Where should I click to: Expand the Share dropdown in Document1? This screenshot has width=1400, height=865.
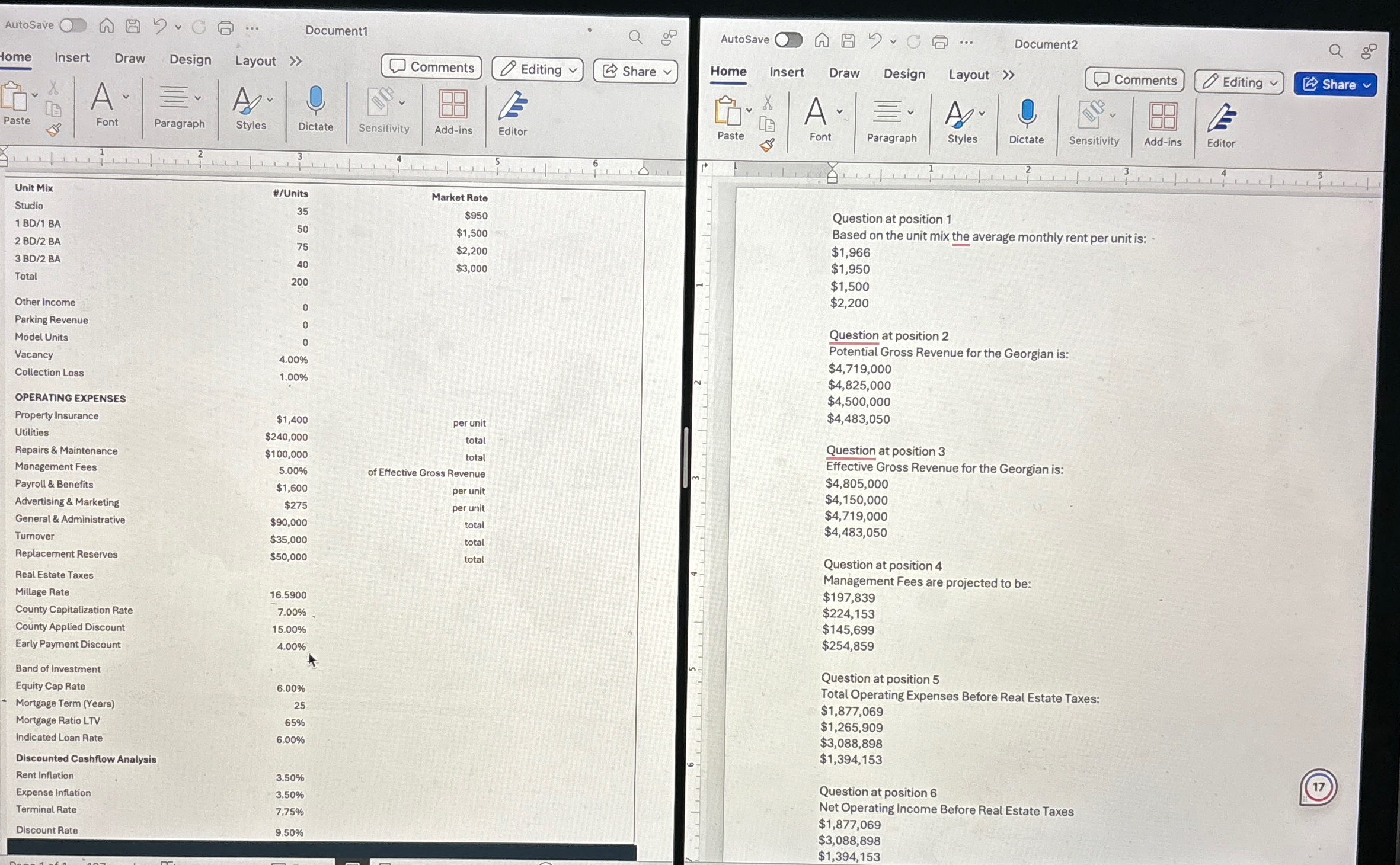[x=668, y=72]
